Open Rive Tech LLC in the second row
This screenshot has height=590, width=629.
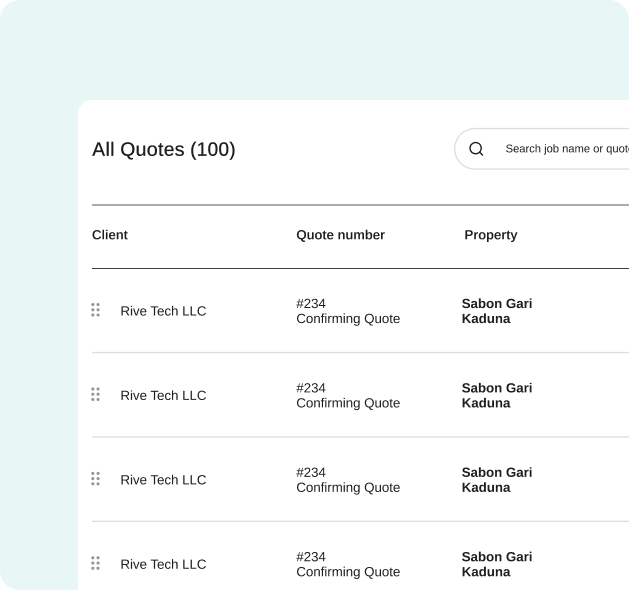(x=163, y=396)
